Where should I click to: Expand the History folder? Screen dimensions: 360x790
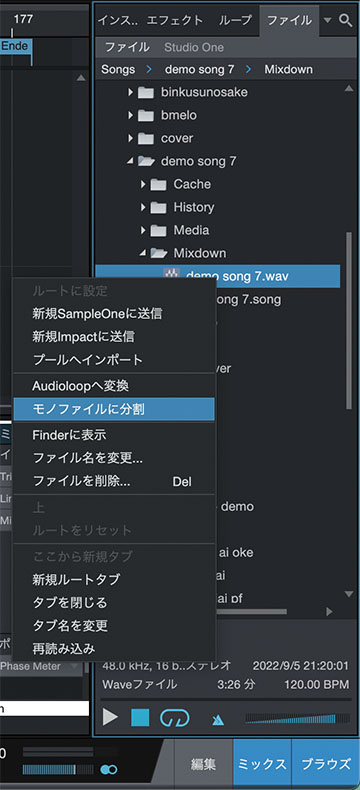[x=143, y=207]
